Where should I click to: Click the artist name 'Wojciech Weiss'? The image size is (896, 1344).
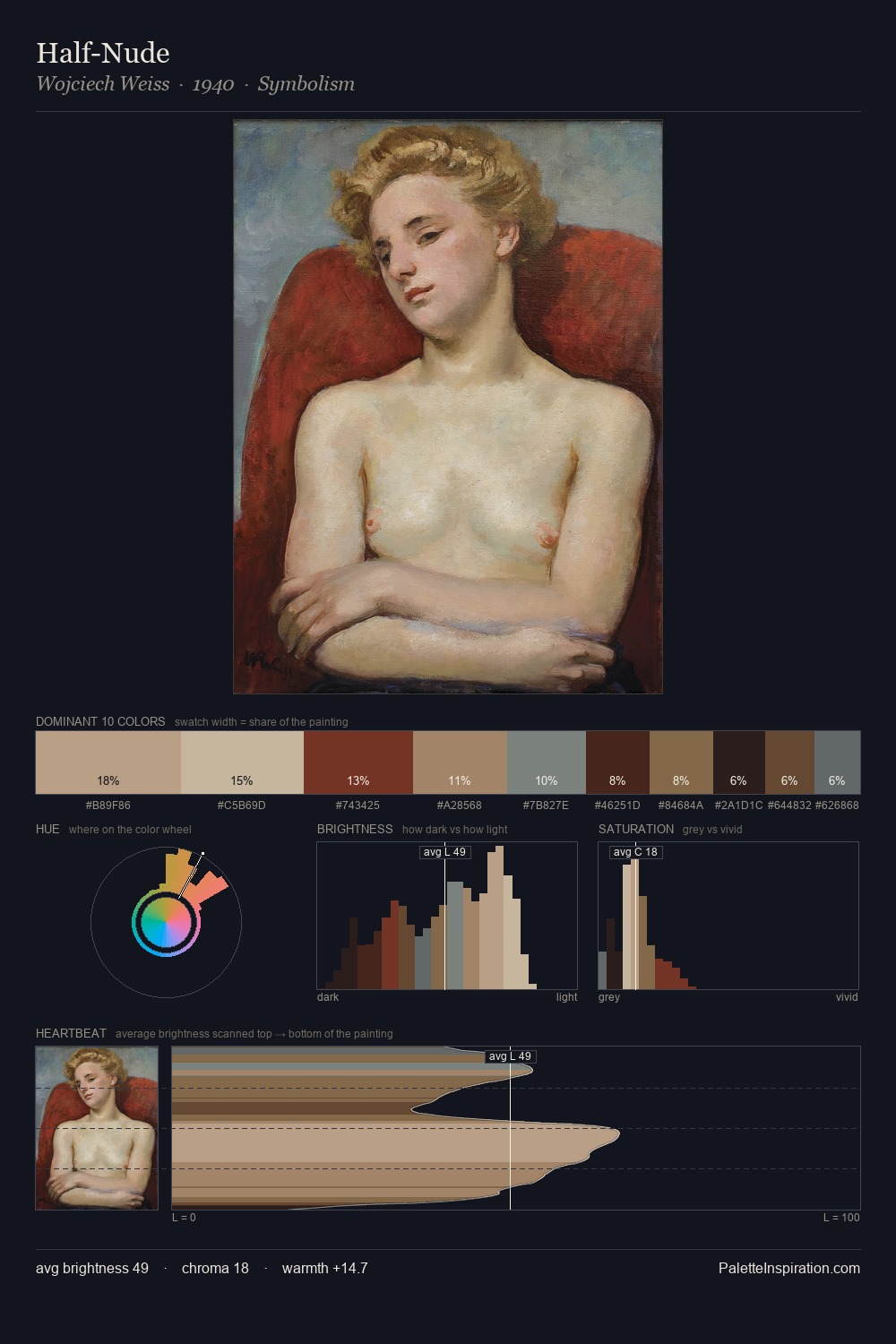(x=103, y=84)
